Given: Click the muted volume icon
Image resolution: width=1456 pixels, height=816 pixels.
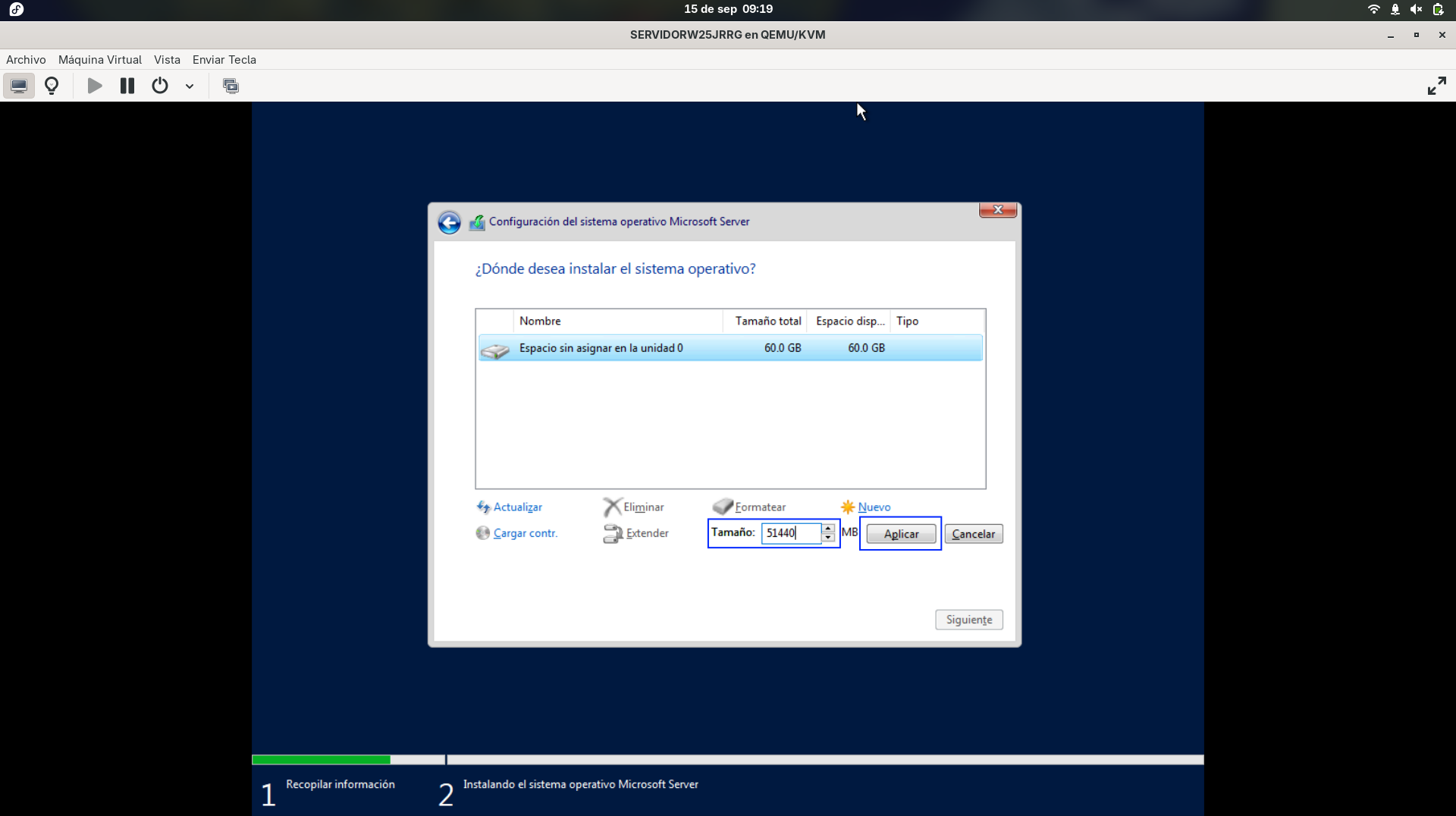Looking at the screenshot, I should 1416,9.
